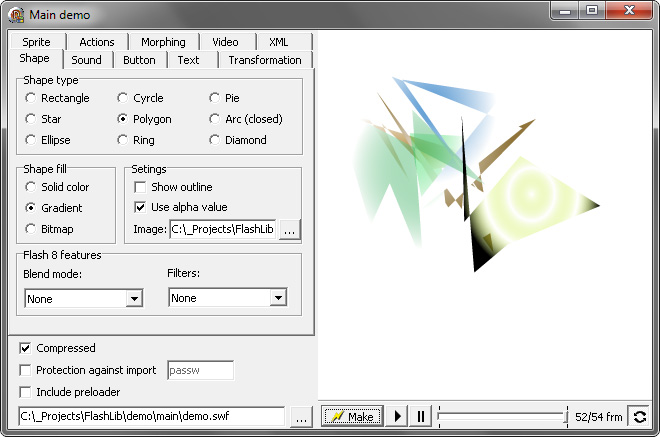The image size is (660, 437).
Task: Click the passw password field
Action: click(200, 370)
